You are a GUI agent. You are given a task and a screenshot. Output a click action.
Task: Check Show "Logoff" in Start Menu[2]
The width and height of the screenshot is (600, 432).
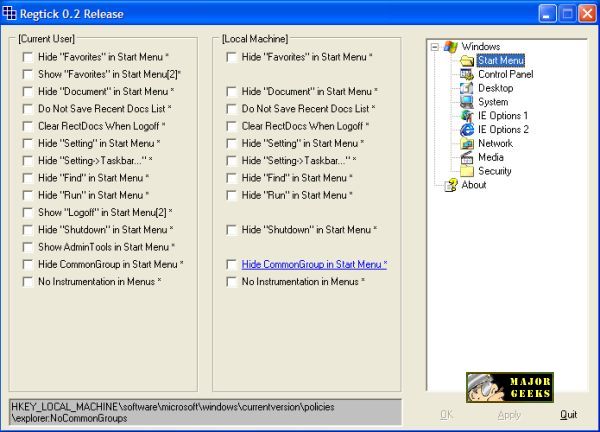(x=28, y=212)
